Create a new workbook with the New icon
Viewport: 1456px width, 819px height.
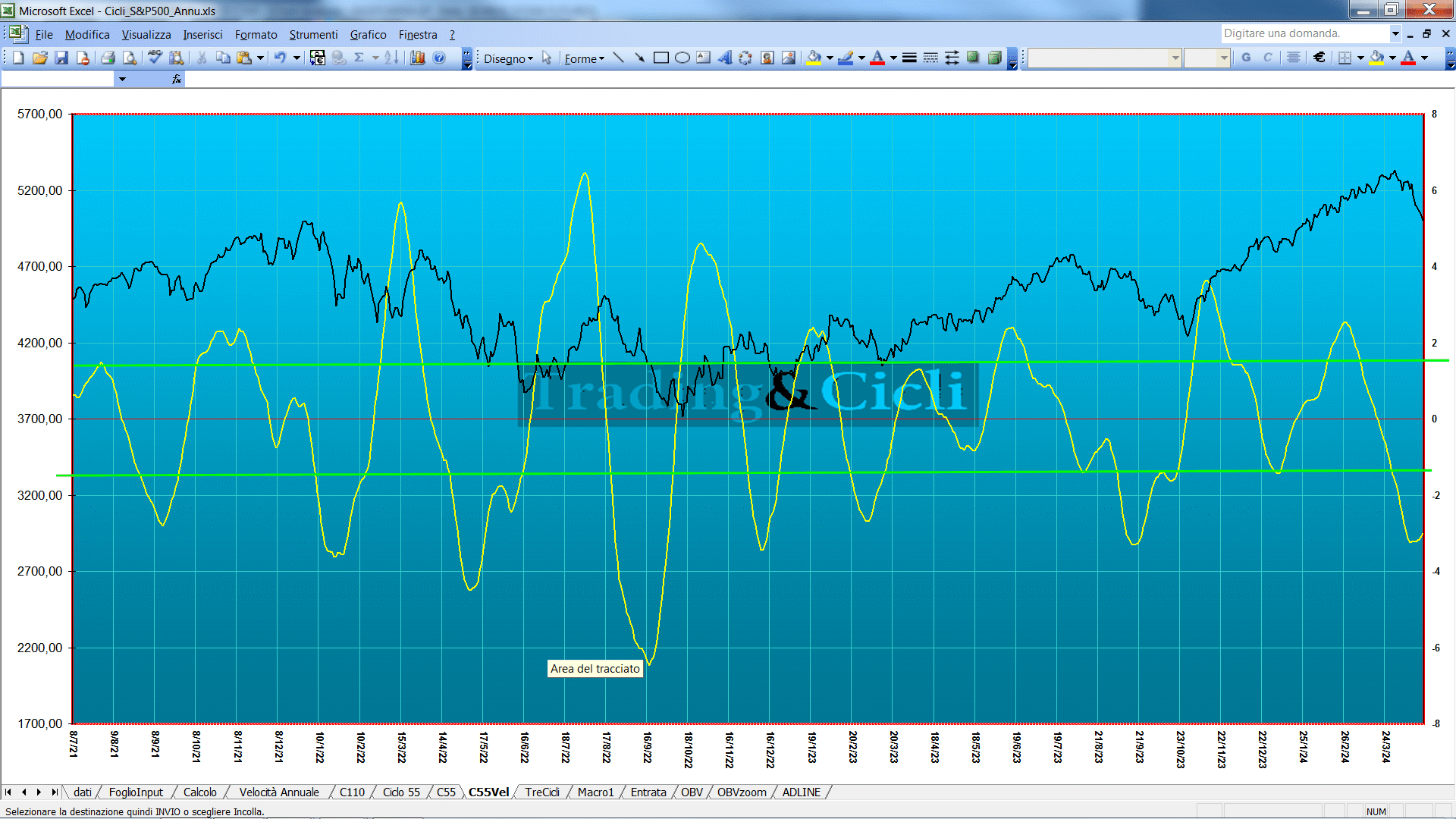click(18, 58)
